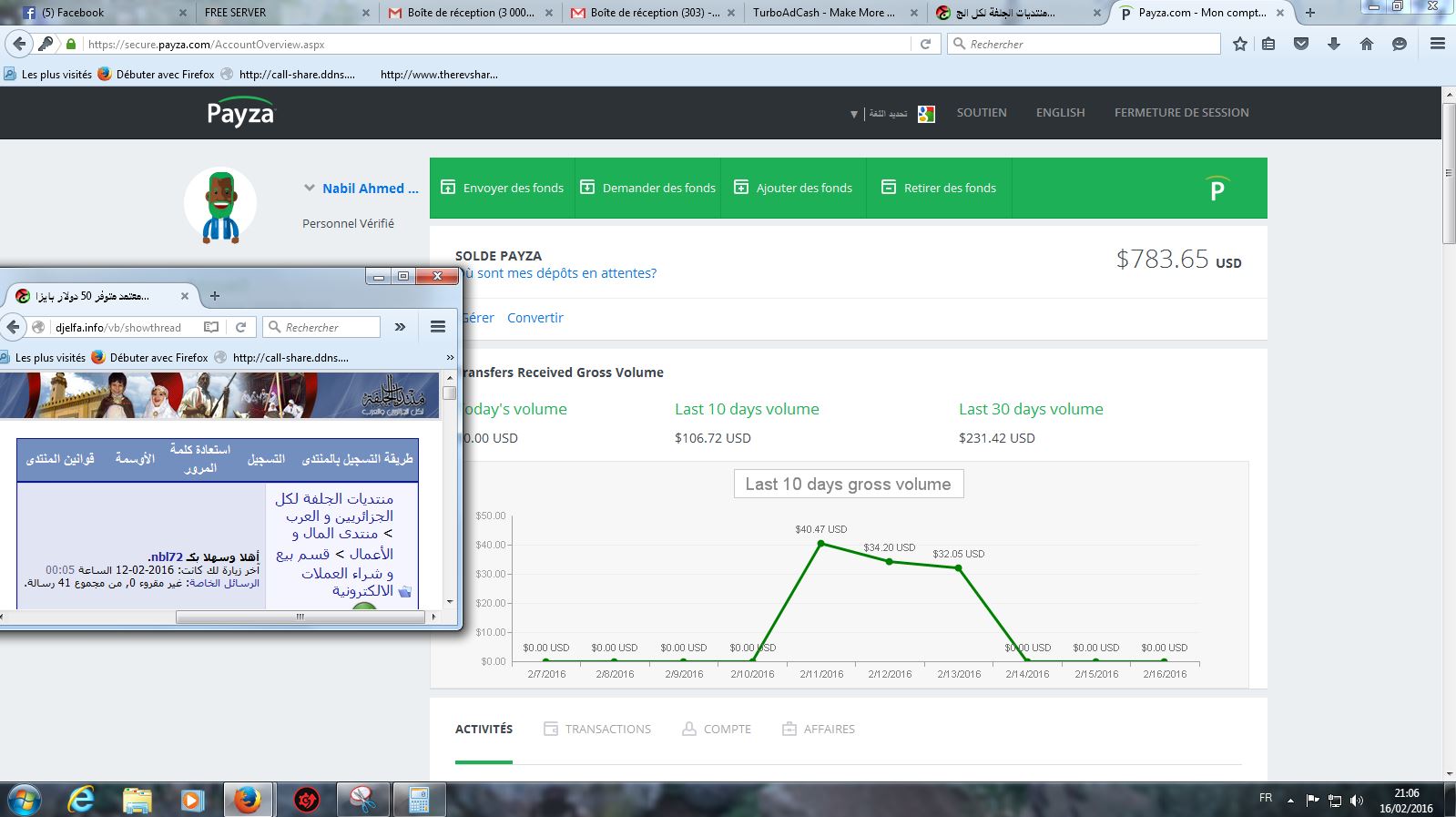The width and height of the screenshot is (1456, 817).
Task: Open the COMPTE tab
Action: coord(717,729)
